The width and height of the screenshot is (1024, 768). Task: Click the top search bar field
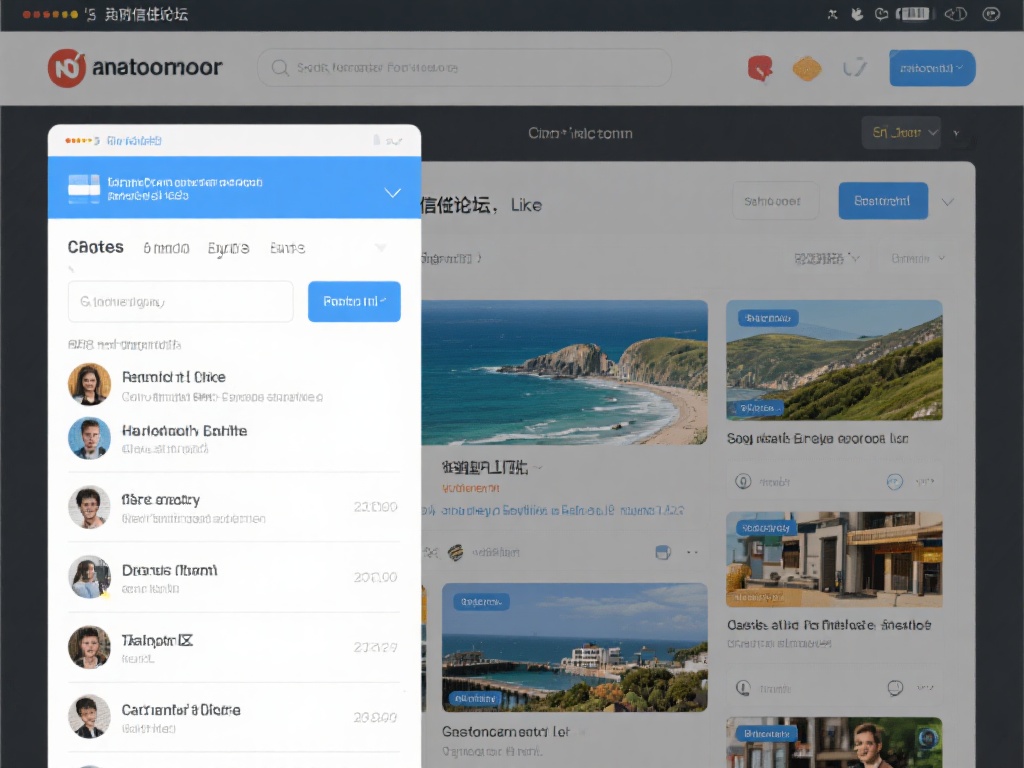[465, 68]
